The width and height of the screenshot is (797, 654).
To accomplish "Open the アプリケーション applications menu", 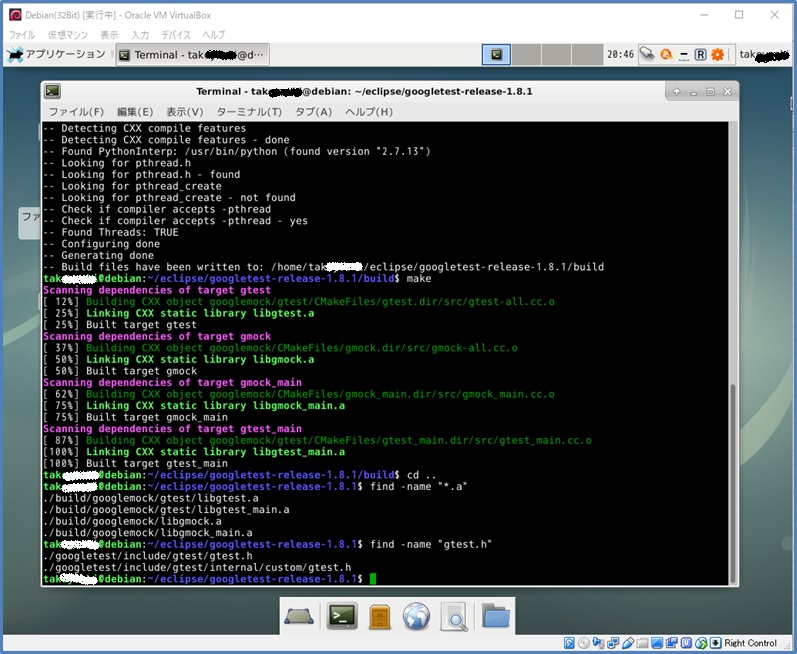I will pyautogui.click(x=56, y=54).
